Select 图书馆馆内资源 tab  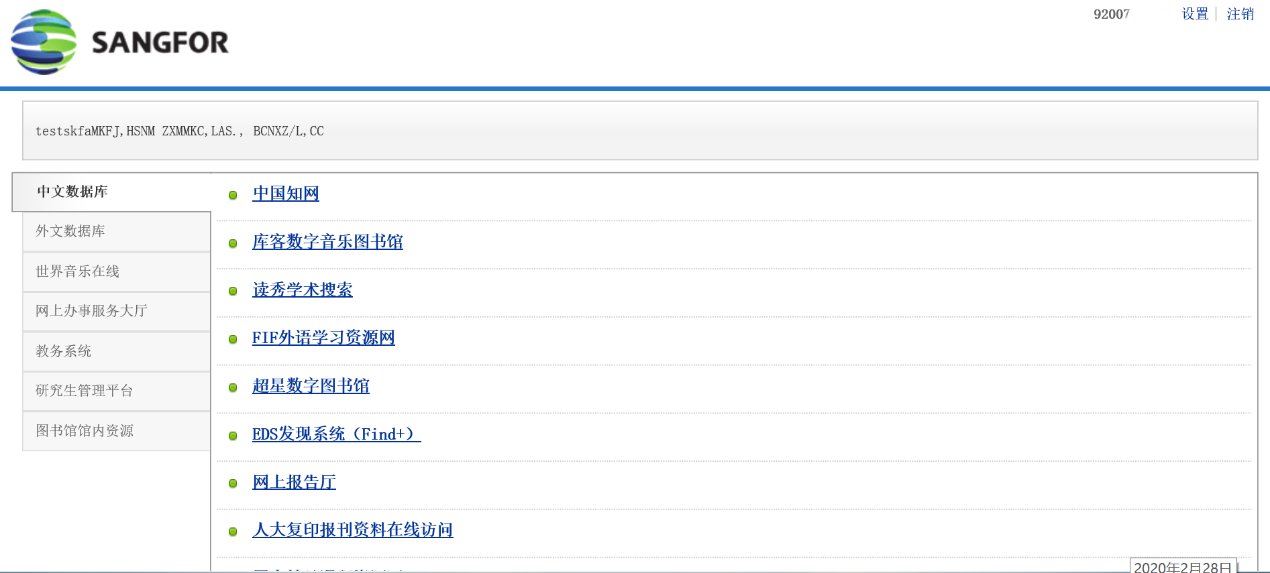point(116,431)
